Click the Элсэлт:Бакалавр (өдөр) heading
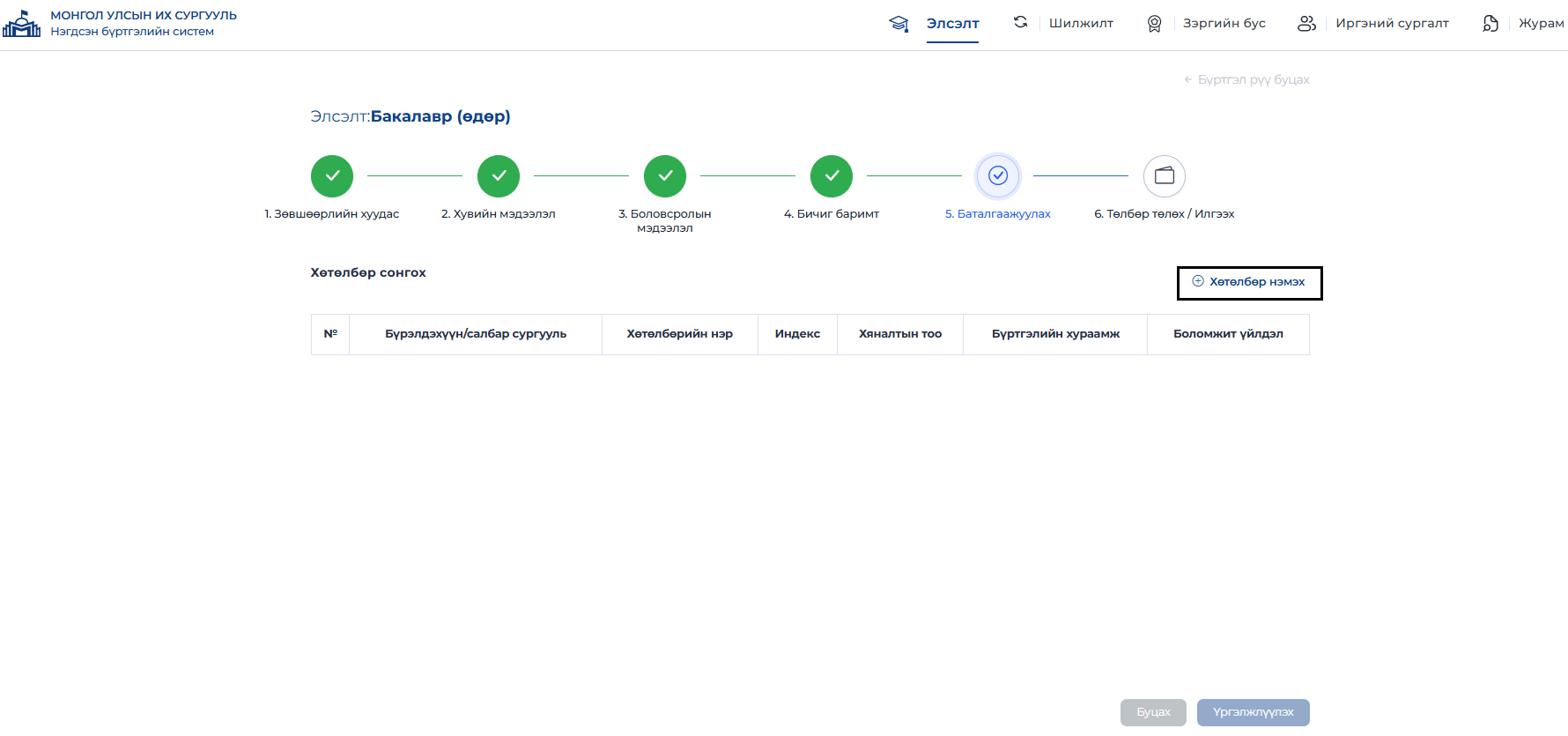 (410, 116)
